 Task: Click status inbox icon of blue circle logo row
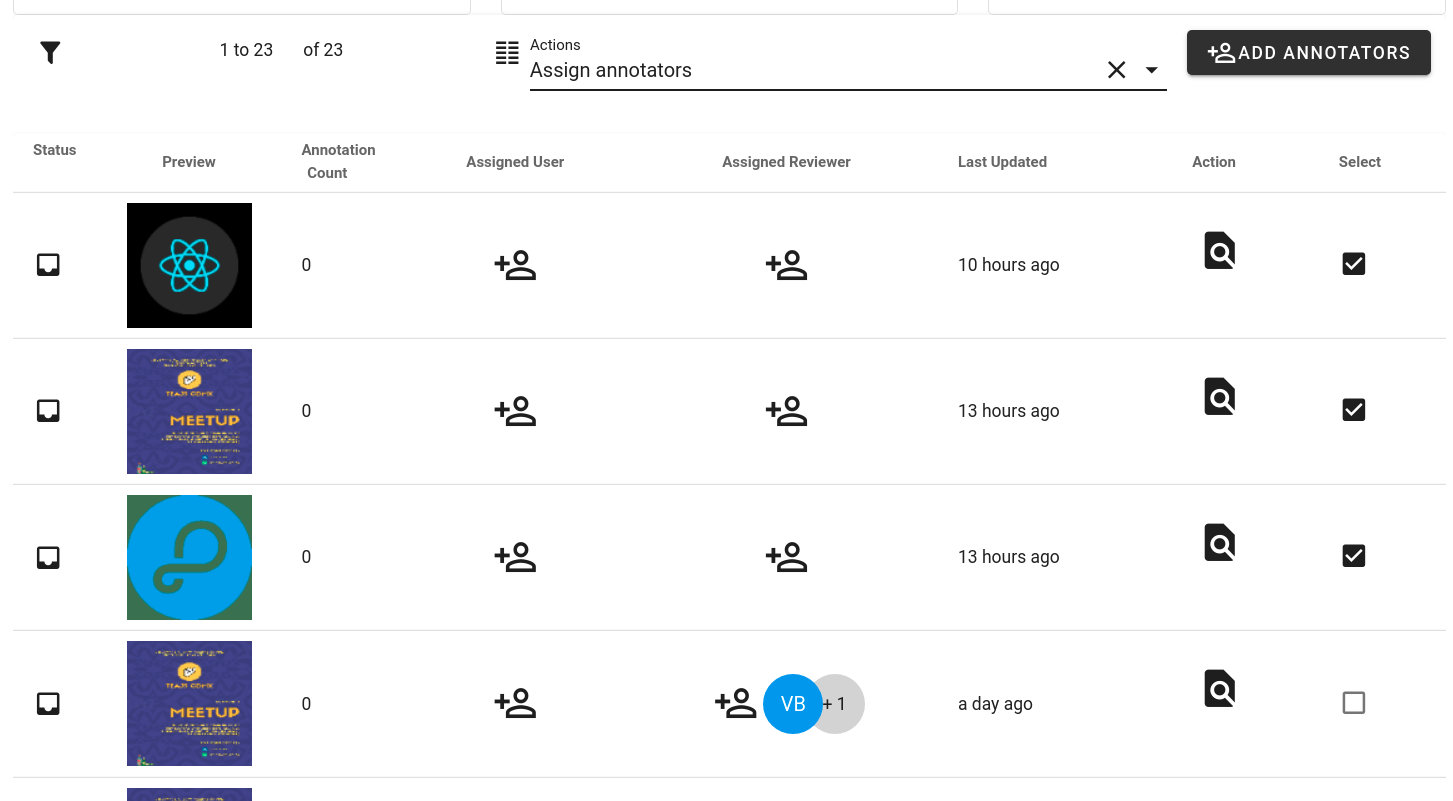pos(48,557)
